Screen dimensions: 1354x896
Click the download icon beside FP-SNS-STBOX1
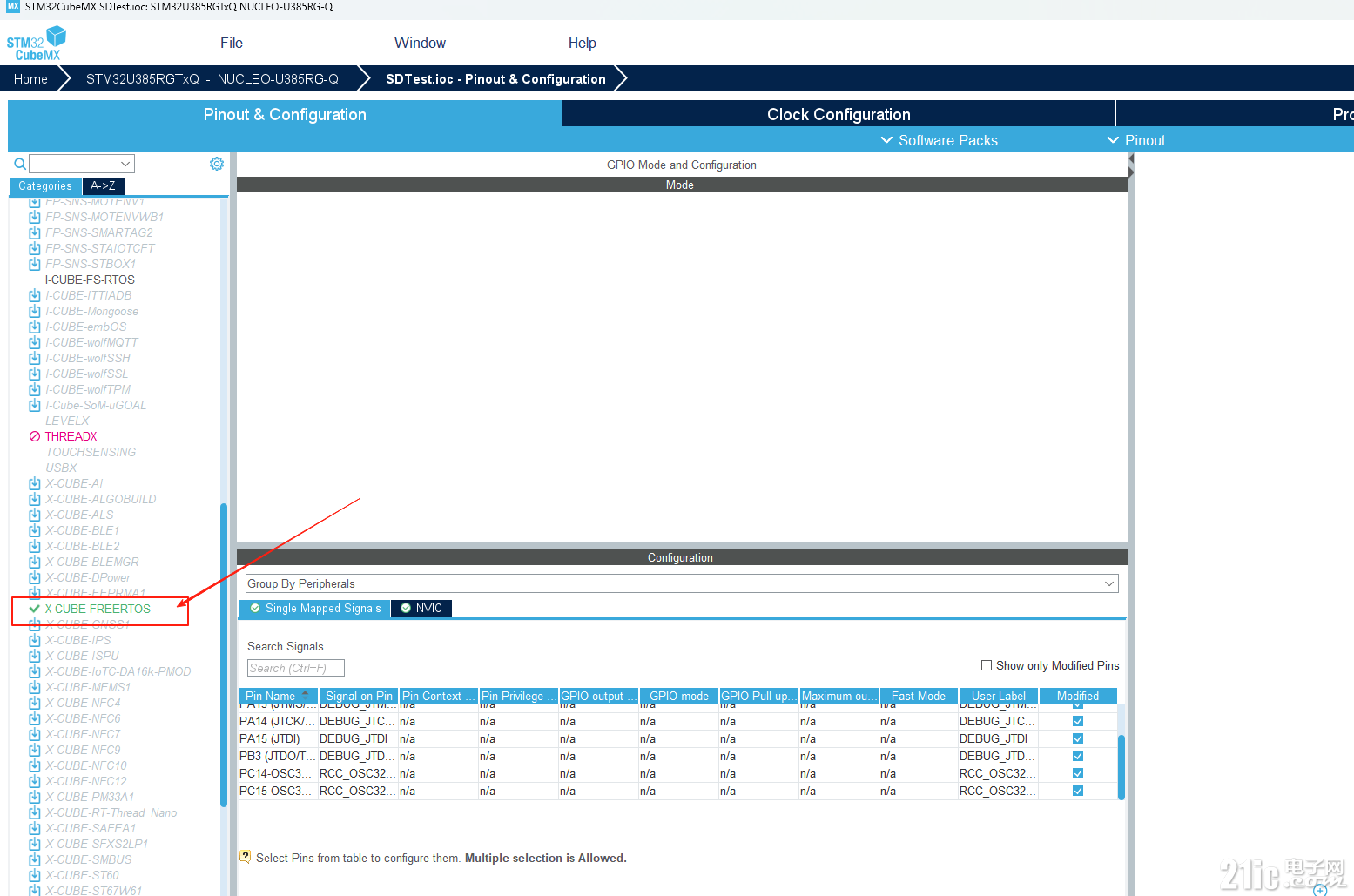35,264
